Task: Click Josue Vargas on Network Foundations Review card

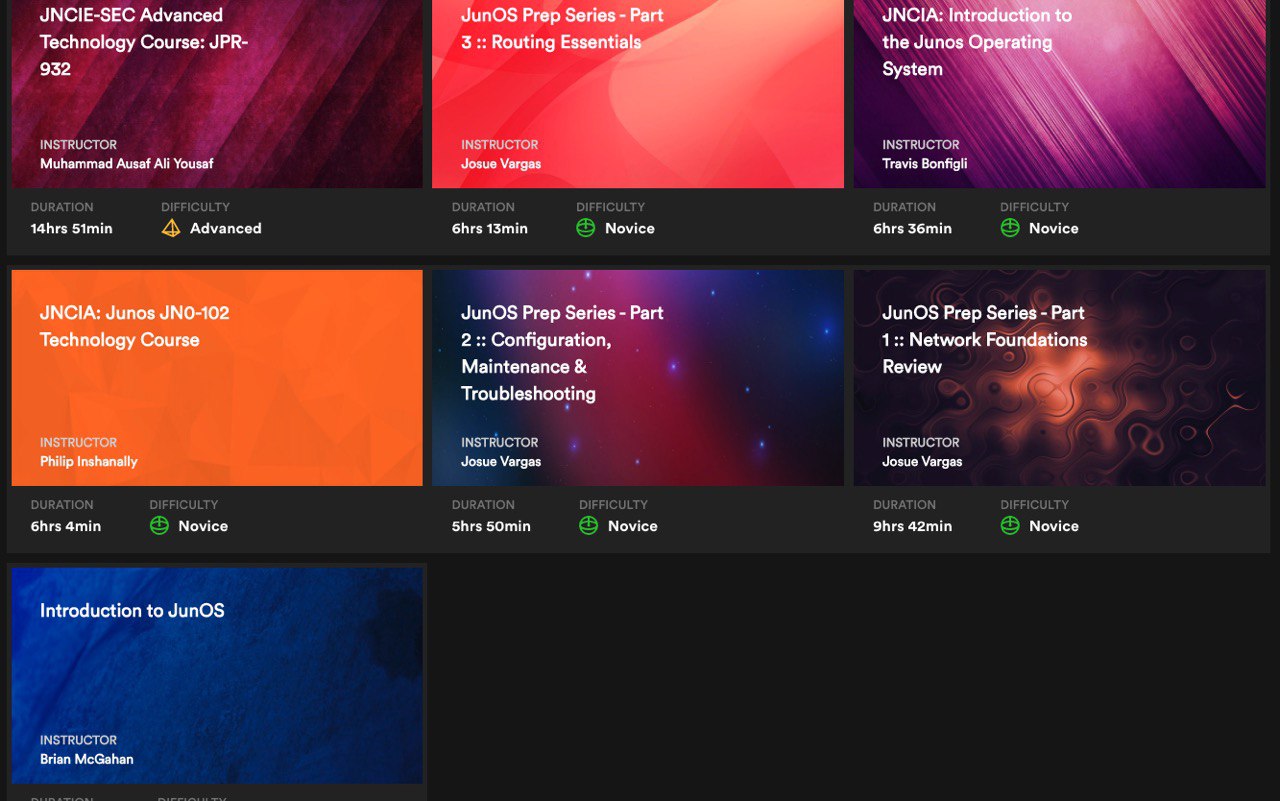Action: [x=922, y=462]
